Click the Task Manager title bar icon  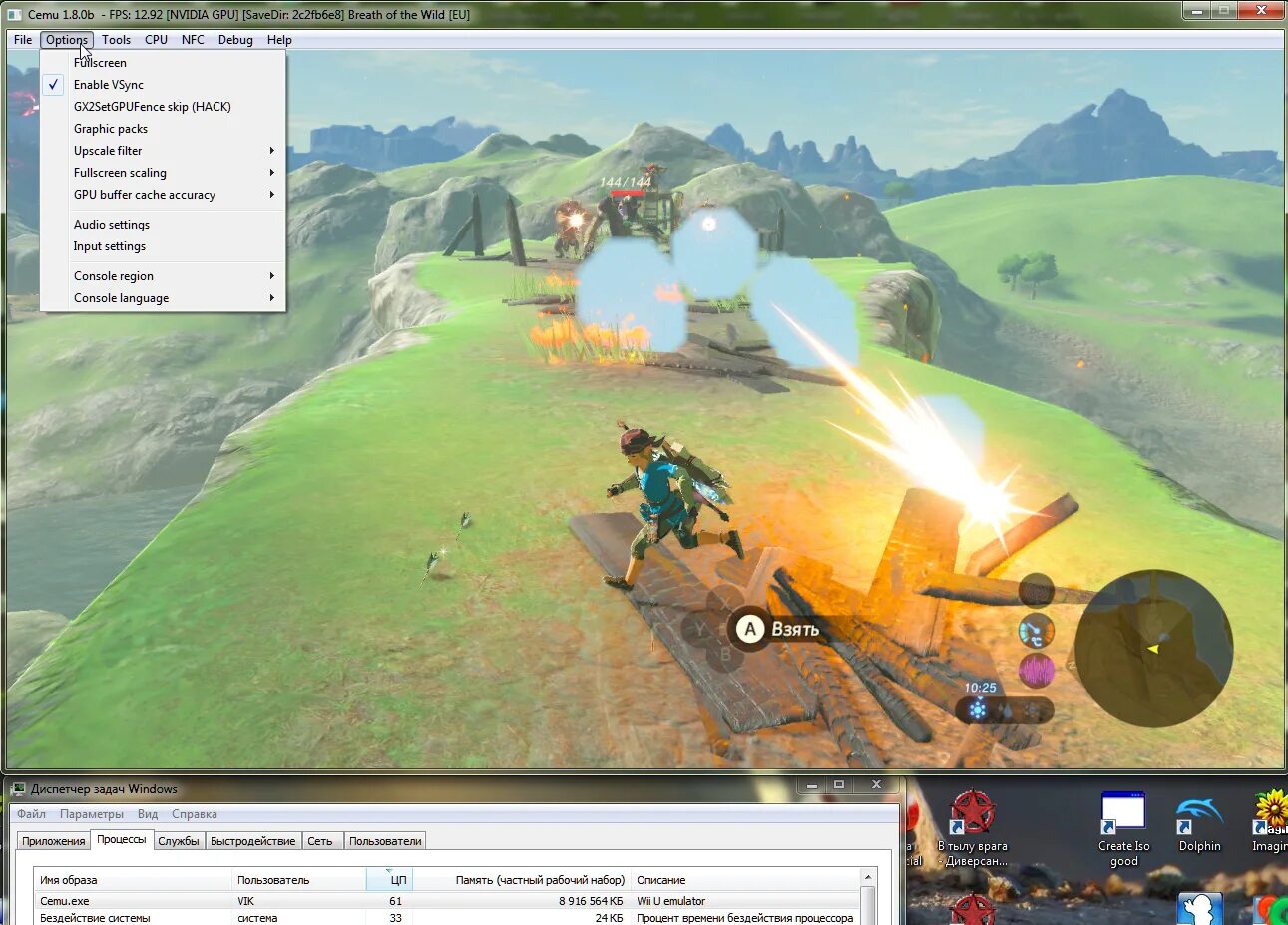[18, 789]
